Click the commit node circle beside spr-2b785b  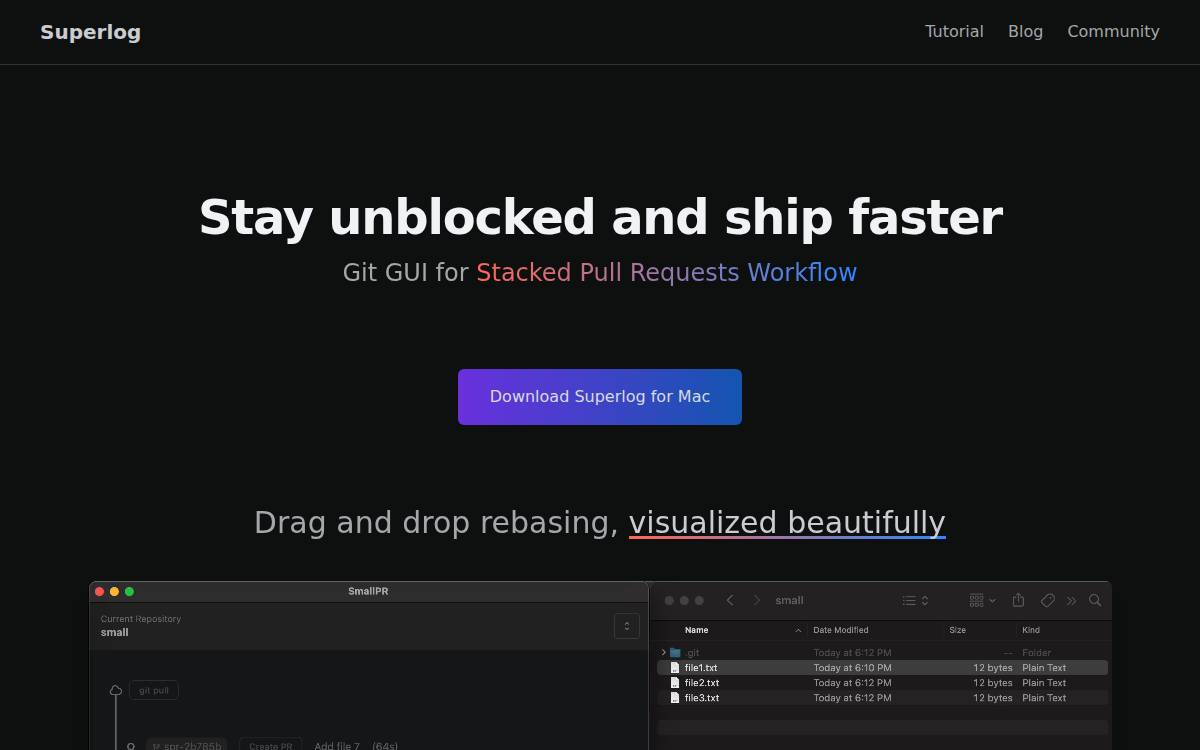coord(130,746)
